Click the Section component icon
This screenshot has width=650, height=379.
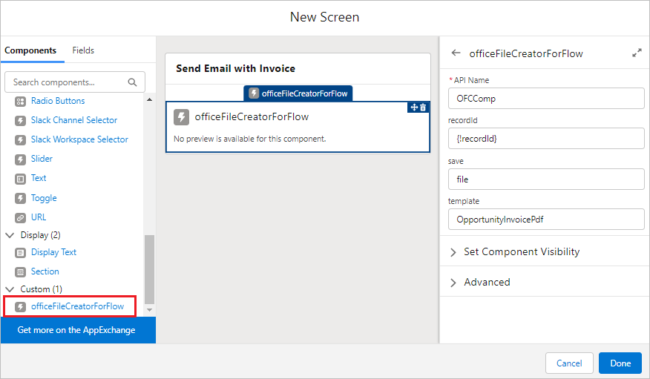(x=20, y=272)
